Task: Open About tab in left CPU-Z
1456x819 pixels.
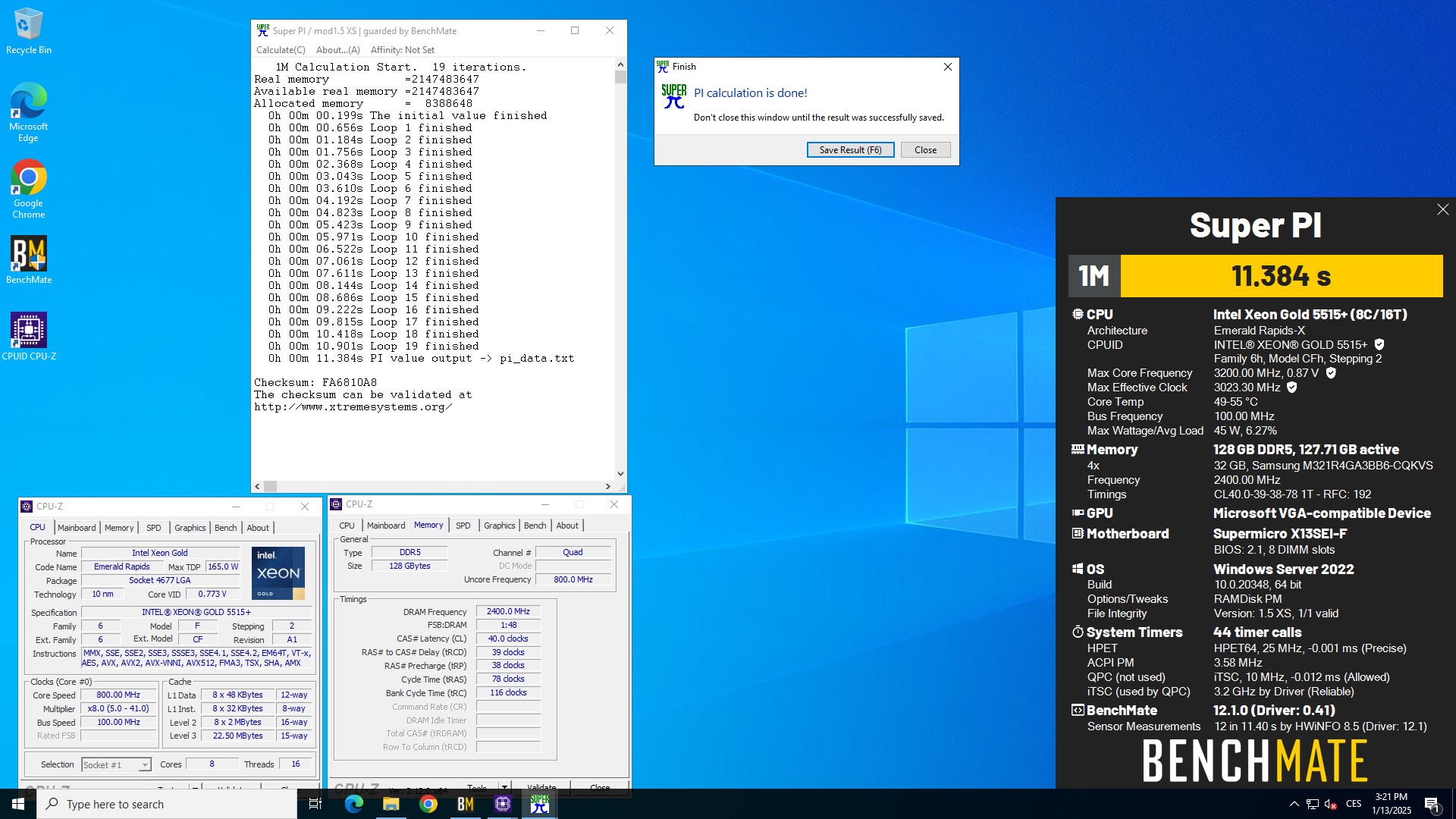Action: (x=258, y=528)
